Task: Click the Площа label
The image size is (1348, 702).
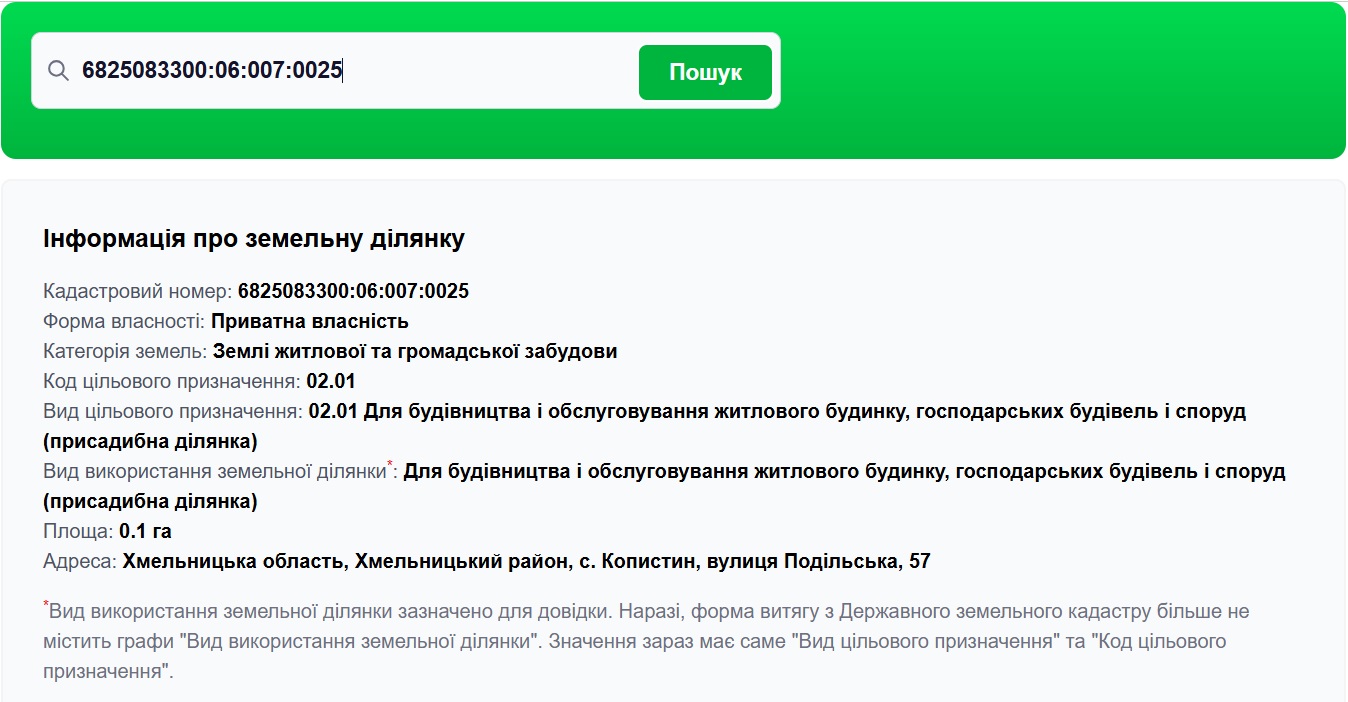Action: [x=78, y=532]
